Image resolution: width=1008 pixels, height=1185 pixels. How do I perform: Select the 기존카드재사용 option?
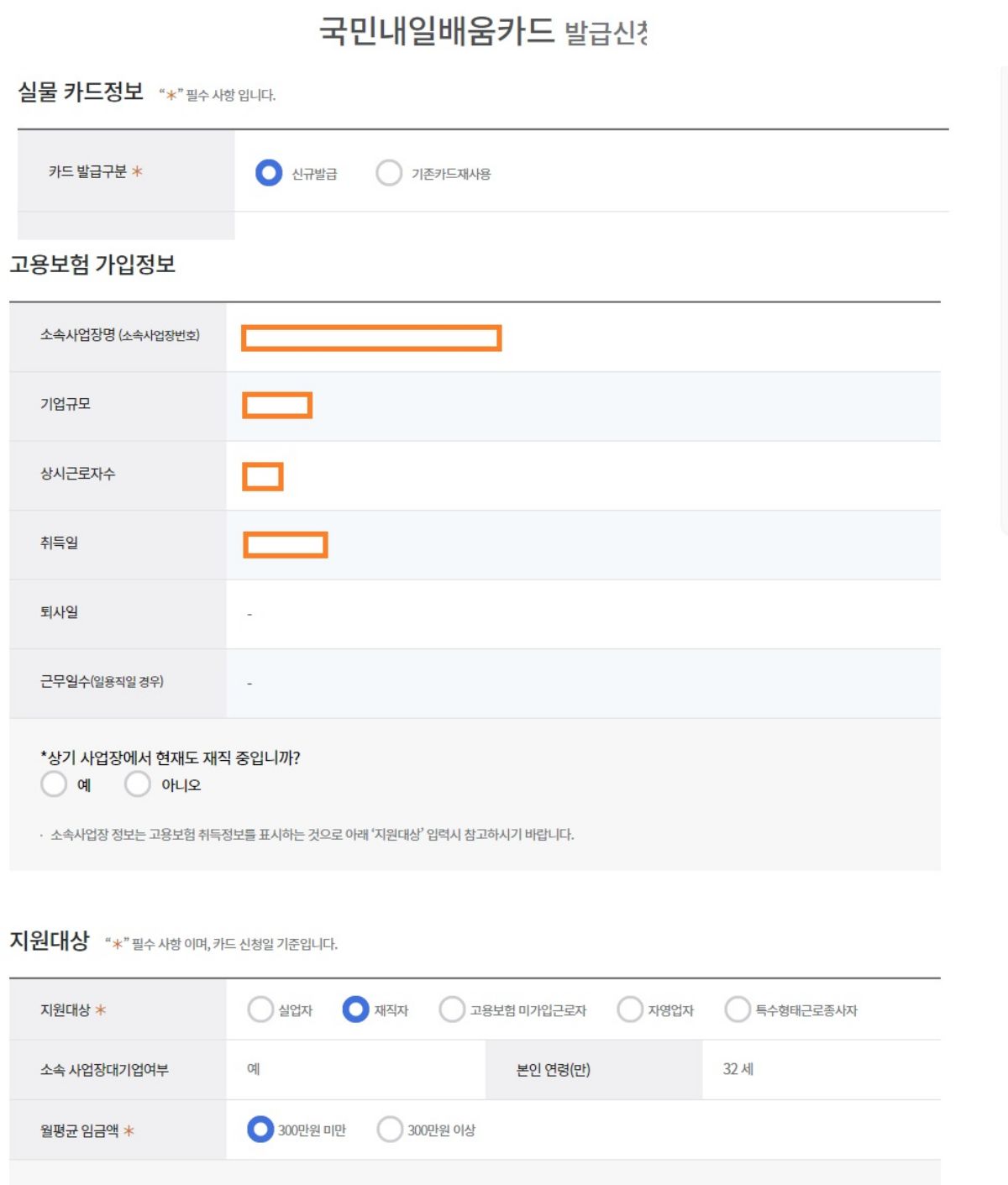[x=387, y=172]
